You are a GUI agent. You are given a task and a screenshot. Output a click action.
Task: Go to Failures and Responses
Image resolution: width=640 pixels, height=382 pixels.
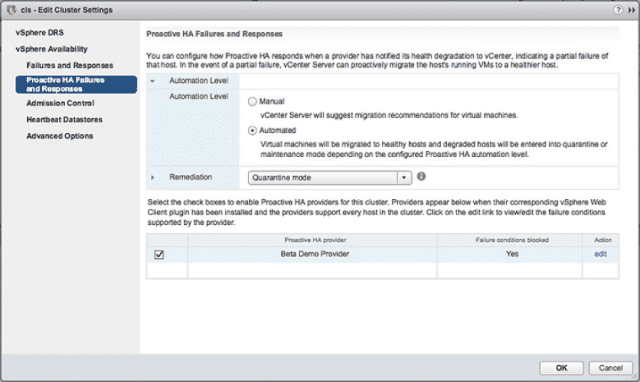[70, 65]
